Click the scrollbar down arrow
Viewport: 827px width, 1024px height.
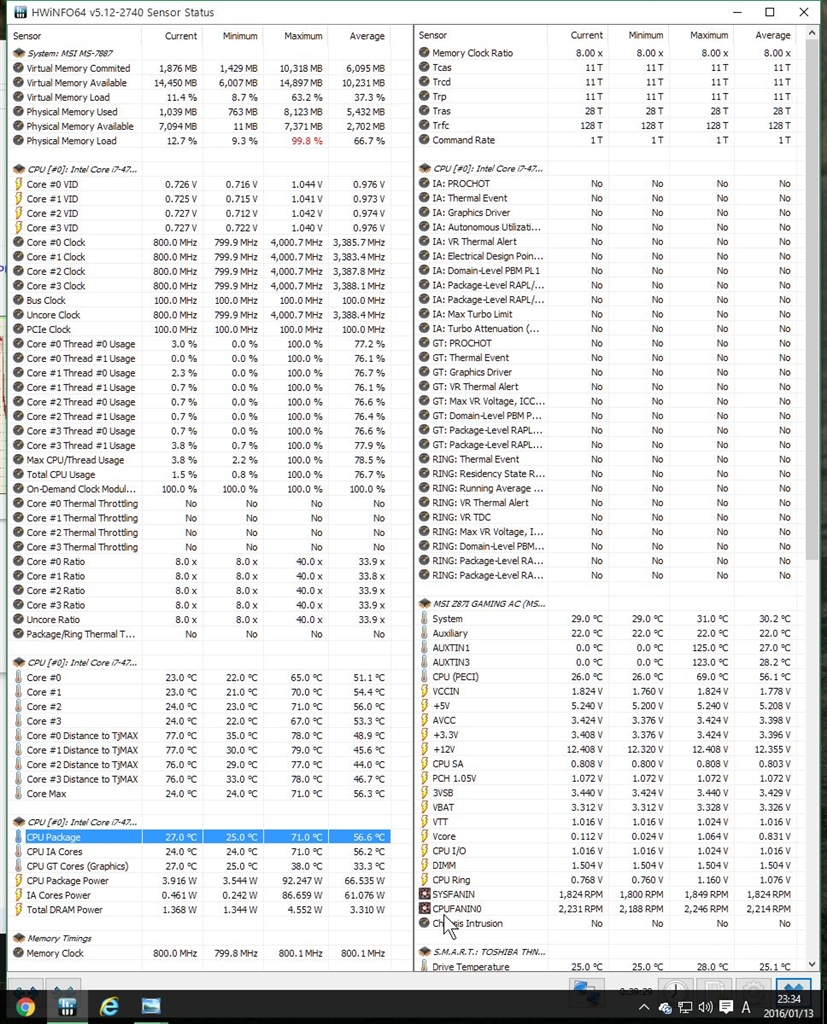pos(812,963)
